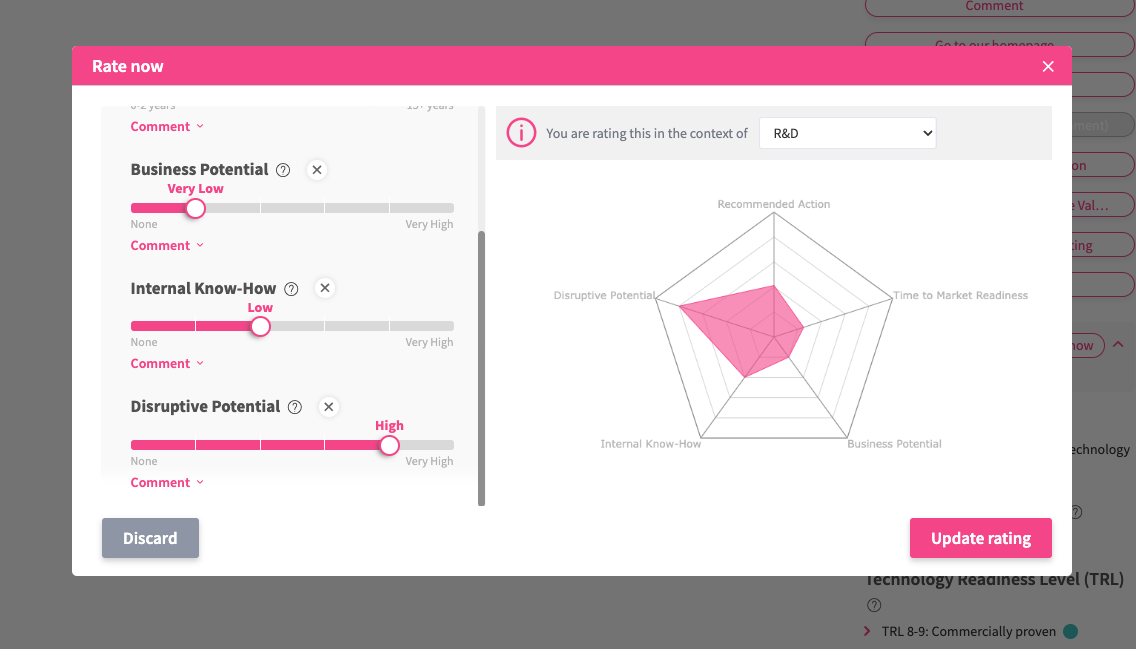Open the R&D context dropdown
Screen dimensions: 1136x649
tap(847, 133)
